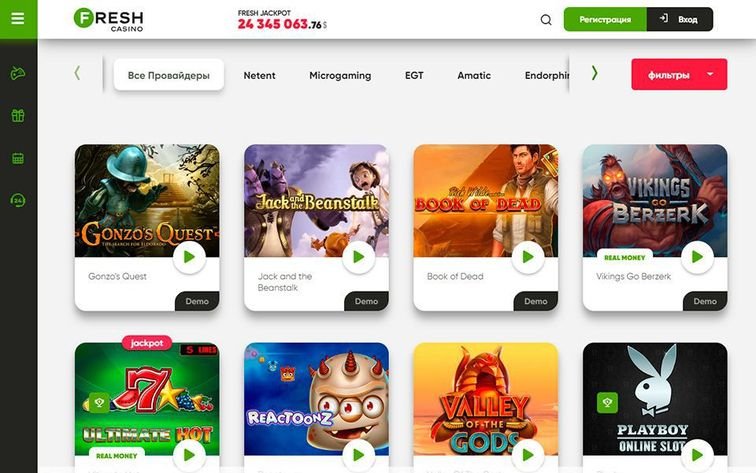Open the 24-hour support sidebar icon
The width and height of the screenshot is (756, 473).
18,200
